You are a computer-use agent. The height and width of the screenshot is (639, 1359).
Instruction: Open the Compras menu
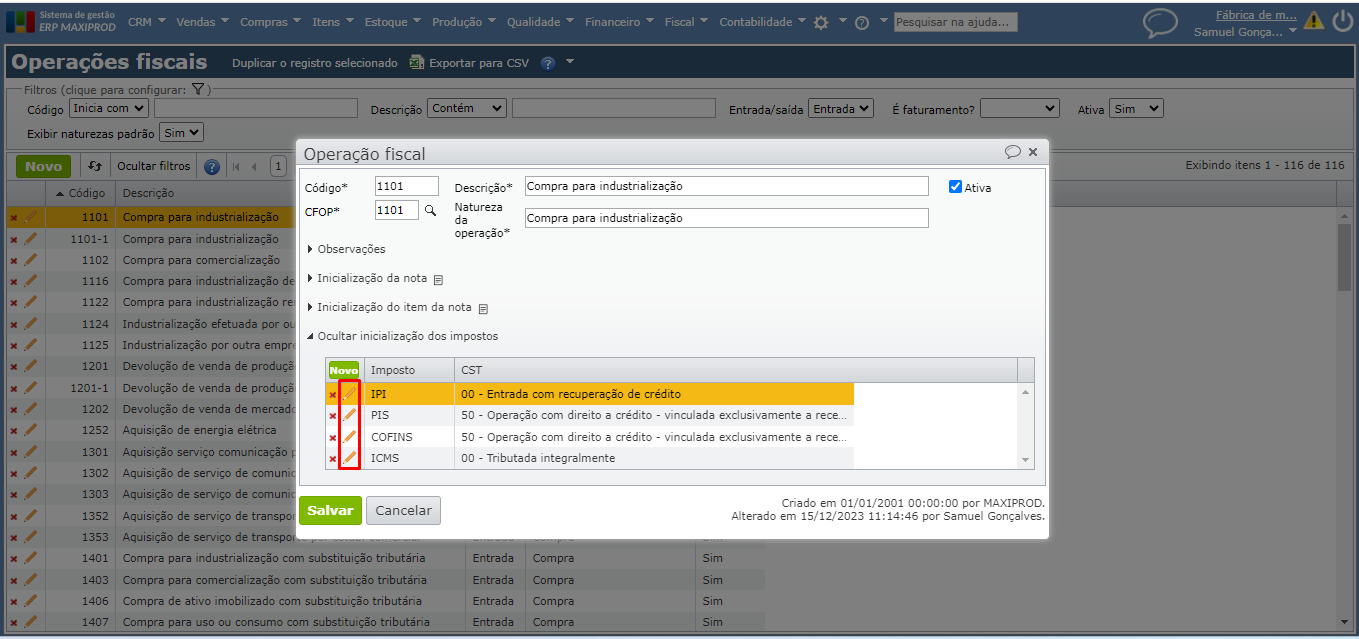[x=270, y=22]
